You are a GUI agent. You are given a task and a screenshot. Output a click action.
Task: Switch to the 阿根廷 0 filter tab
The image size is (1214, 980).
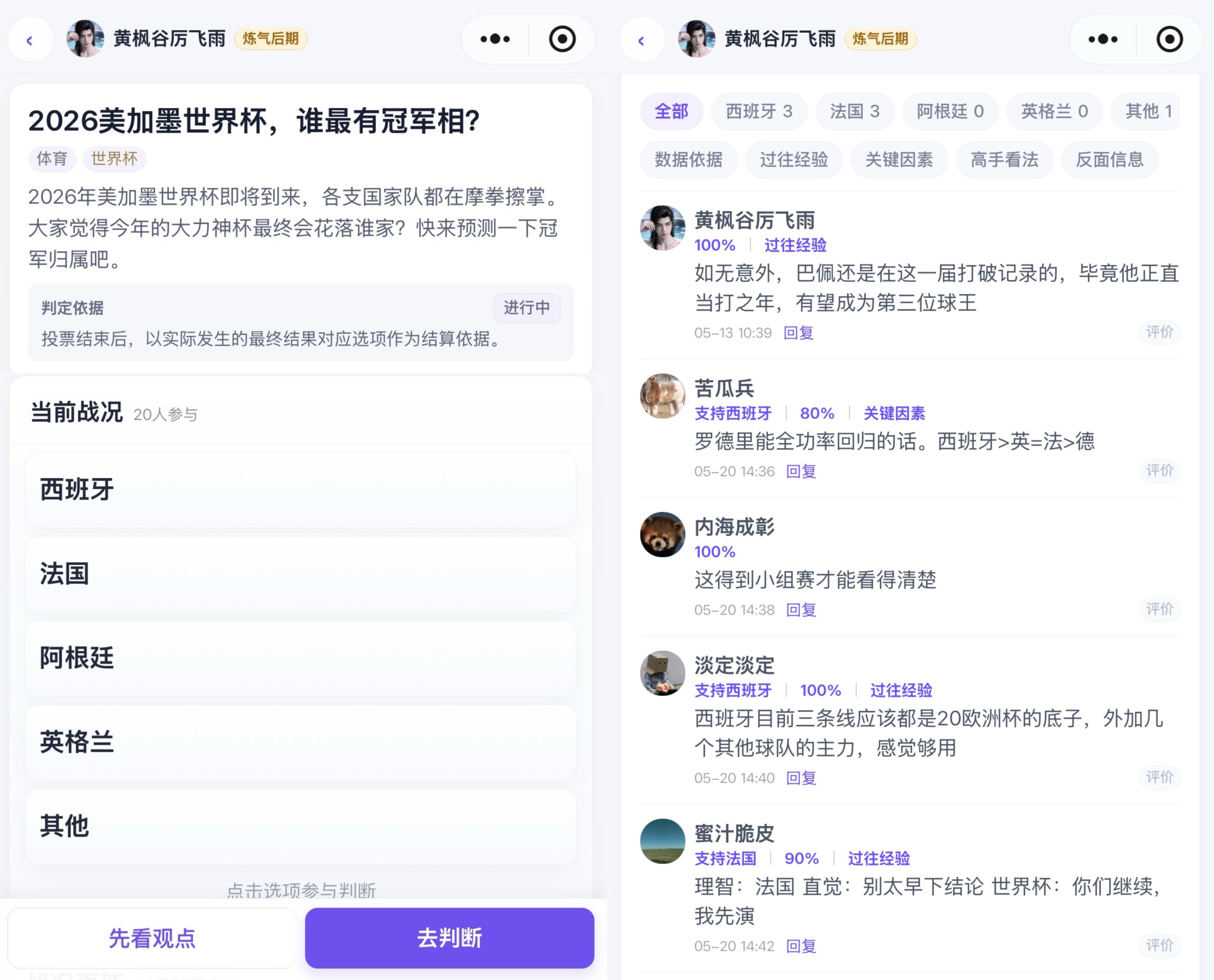tap(950, 111)
